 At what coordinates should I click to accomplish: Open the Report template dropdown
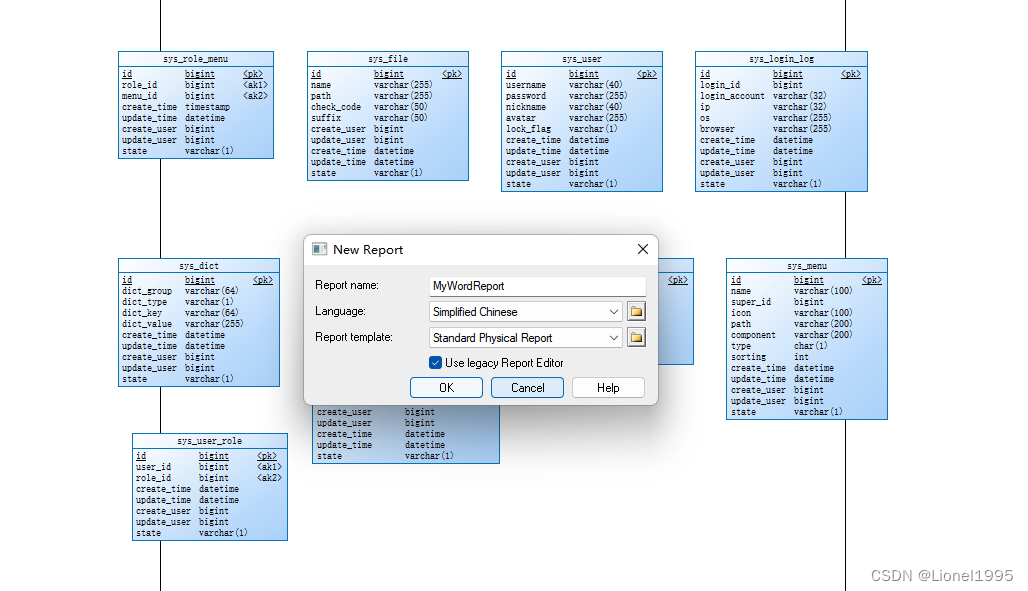pyautogui.click(x=614, y=338)
